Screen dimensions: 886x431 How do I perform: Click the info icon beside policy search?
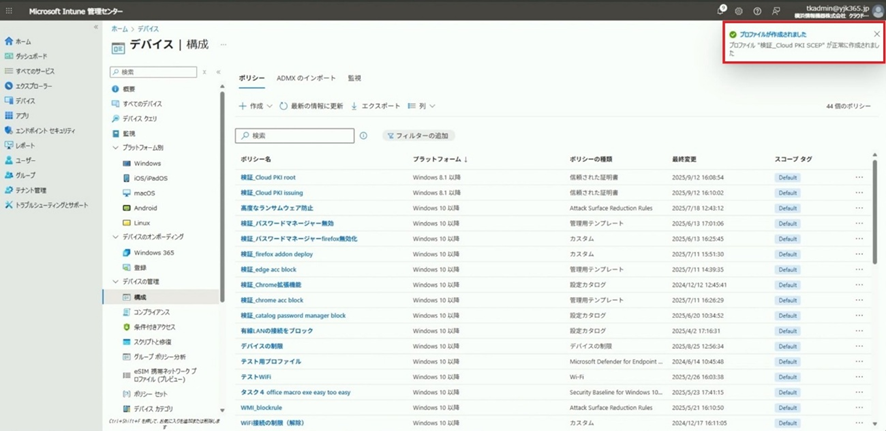click(x=363, y=136)
